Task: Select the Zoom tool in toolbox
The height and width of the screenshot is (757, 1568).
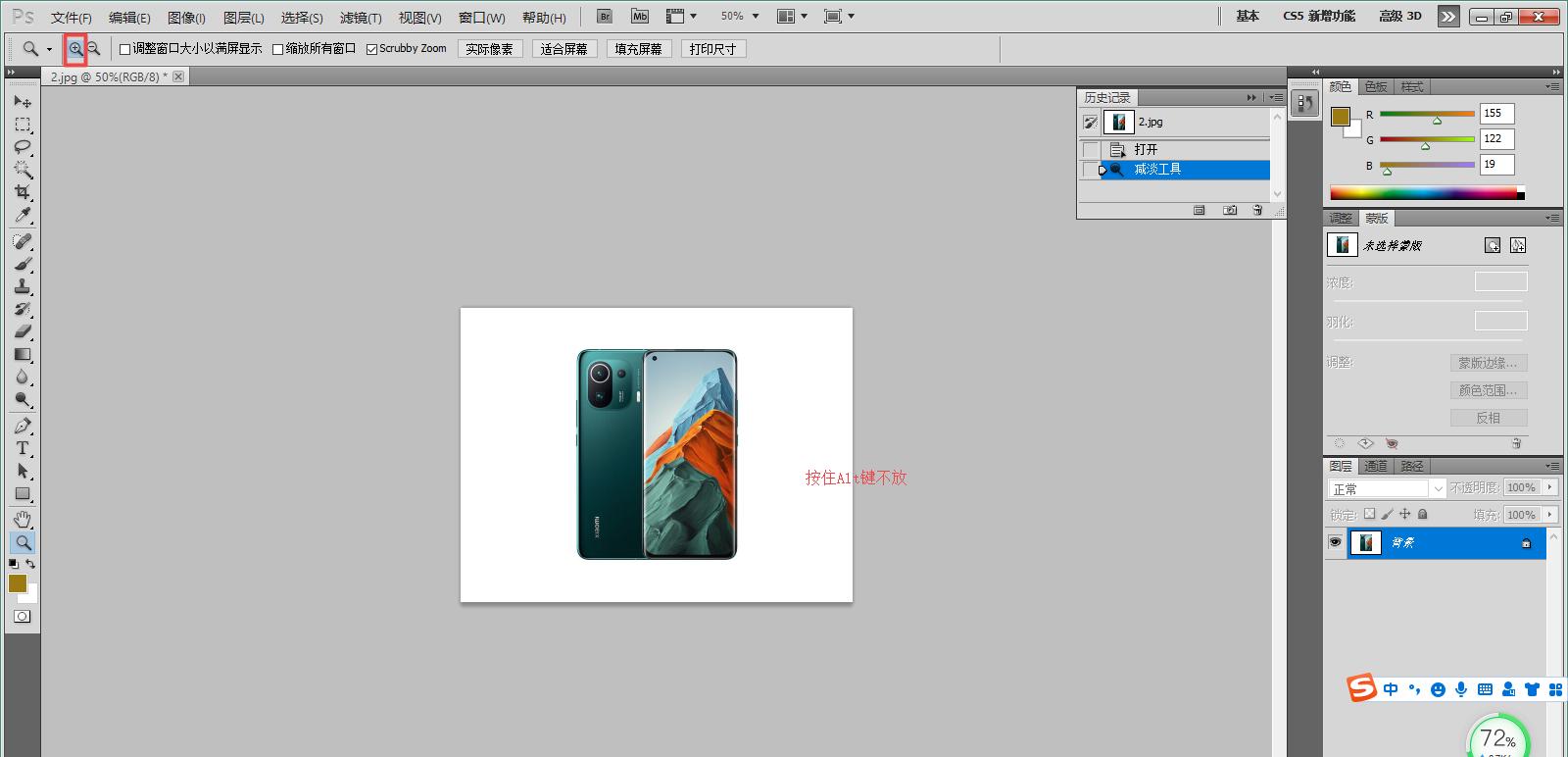Action: pyautogui.click(x=23, y=542)
